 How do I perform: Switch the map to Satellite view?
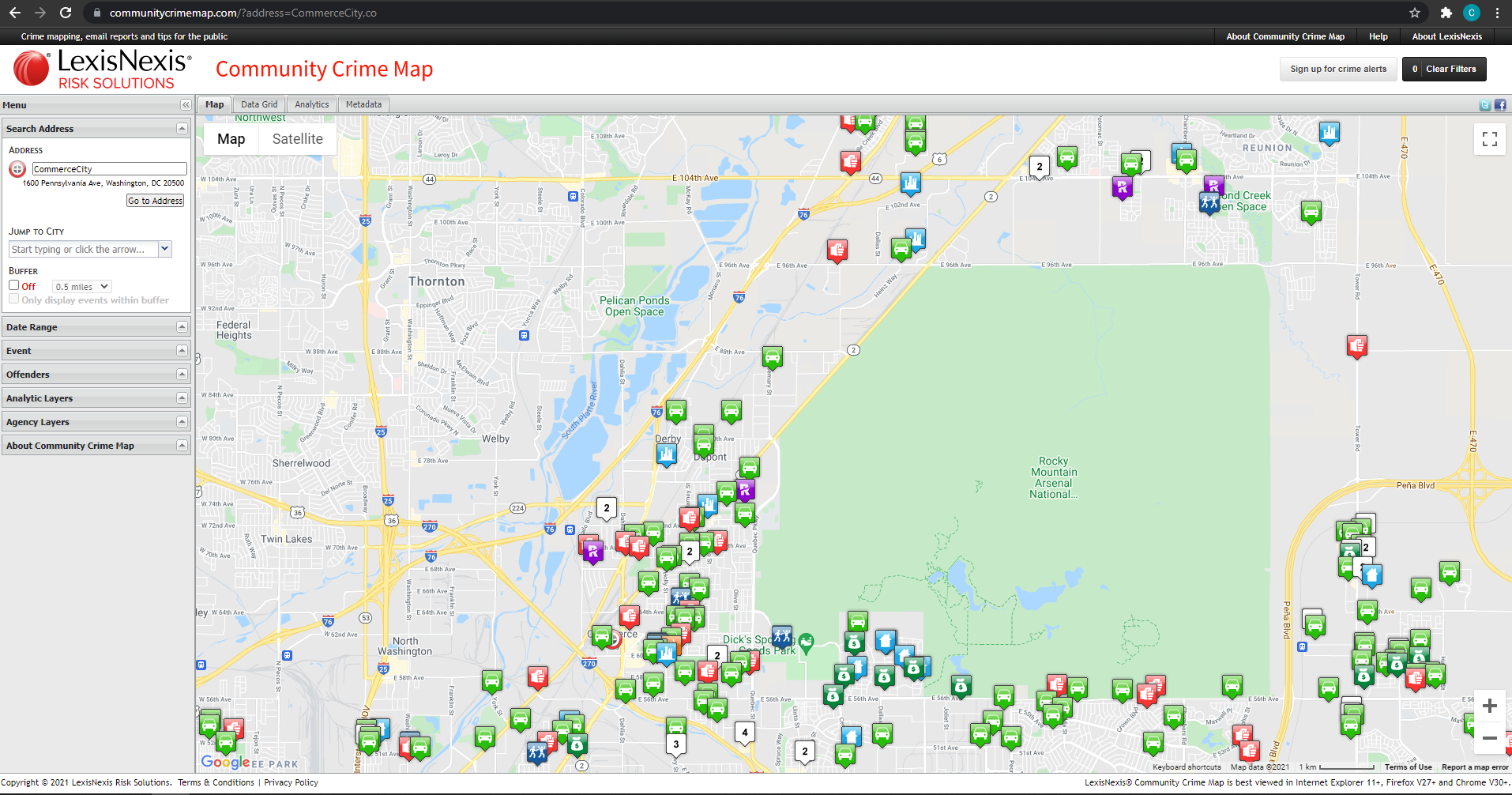click(297, 138)
